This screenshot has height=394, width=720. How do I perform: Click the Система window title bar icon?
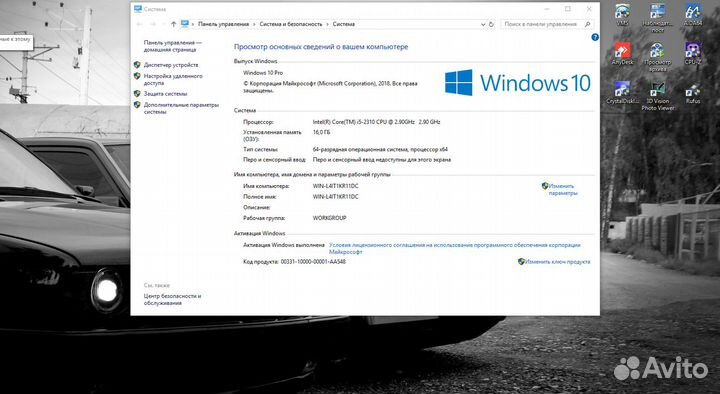click(x=138, y=9)
